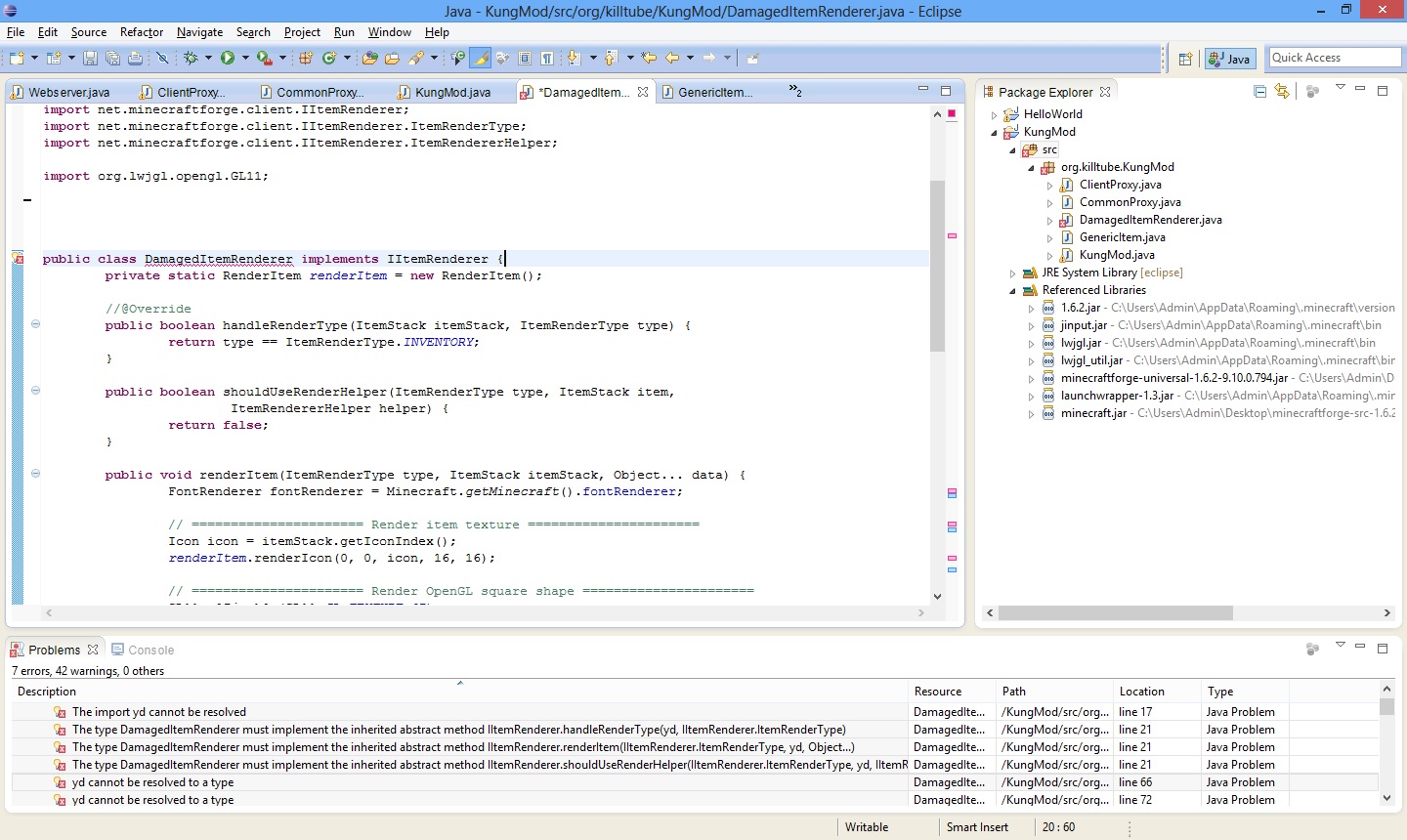Toggle Mark Occurrences highlighter
1407x840 pixels.
(481, 59)
